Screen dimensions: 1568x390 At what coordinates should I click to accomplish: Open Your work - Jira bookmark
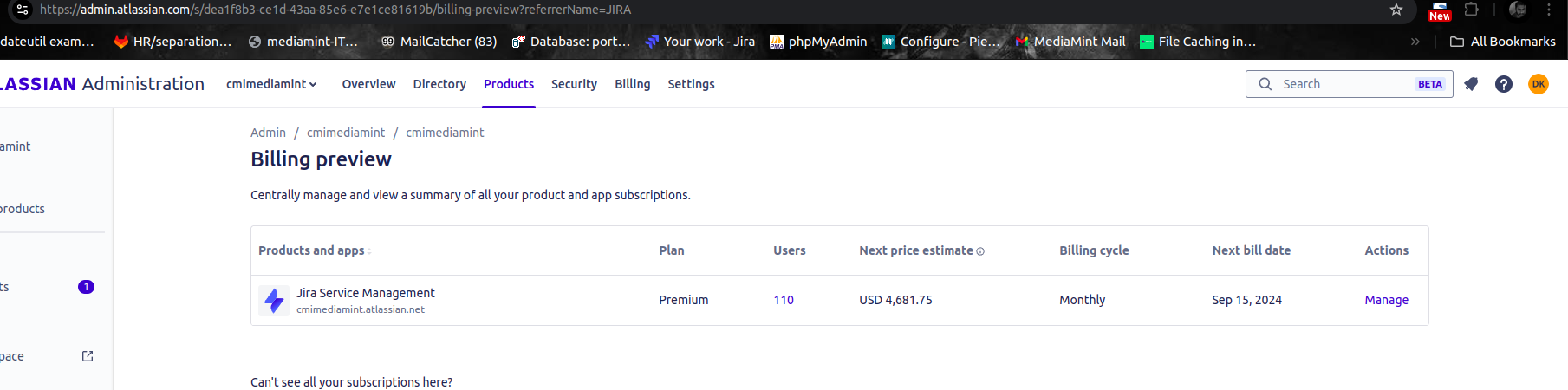coord(699,42)
